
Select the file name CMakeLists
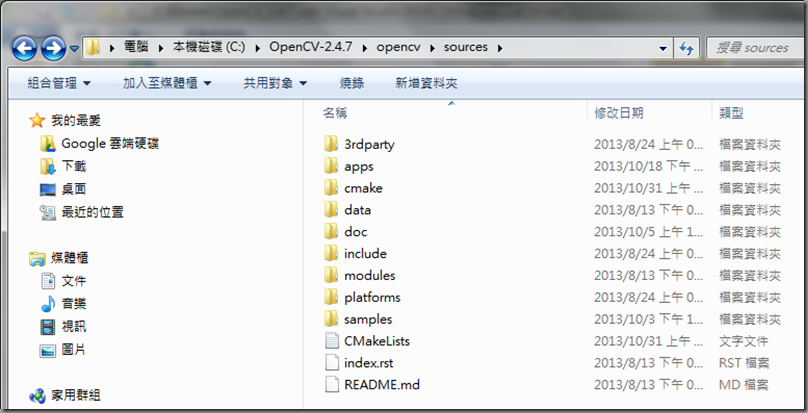pos(377,341)
